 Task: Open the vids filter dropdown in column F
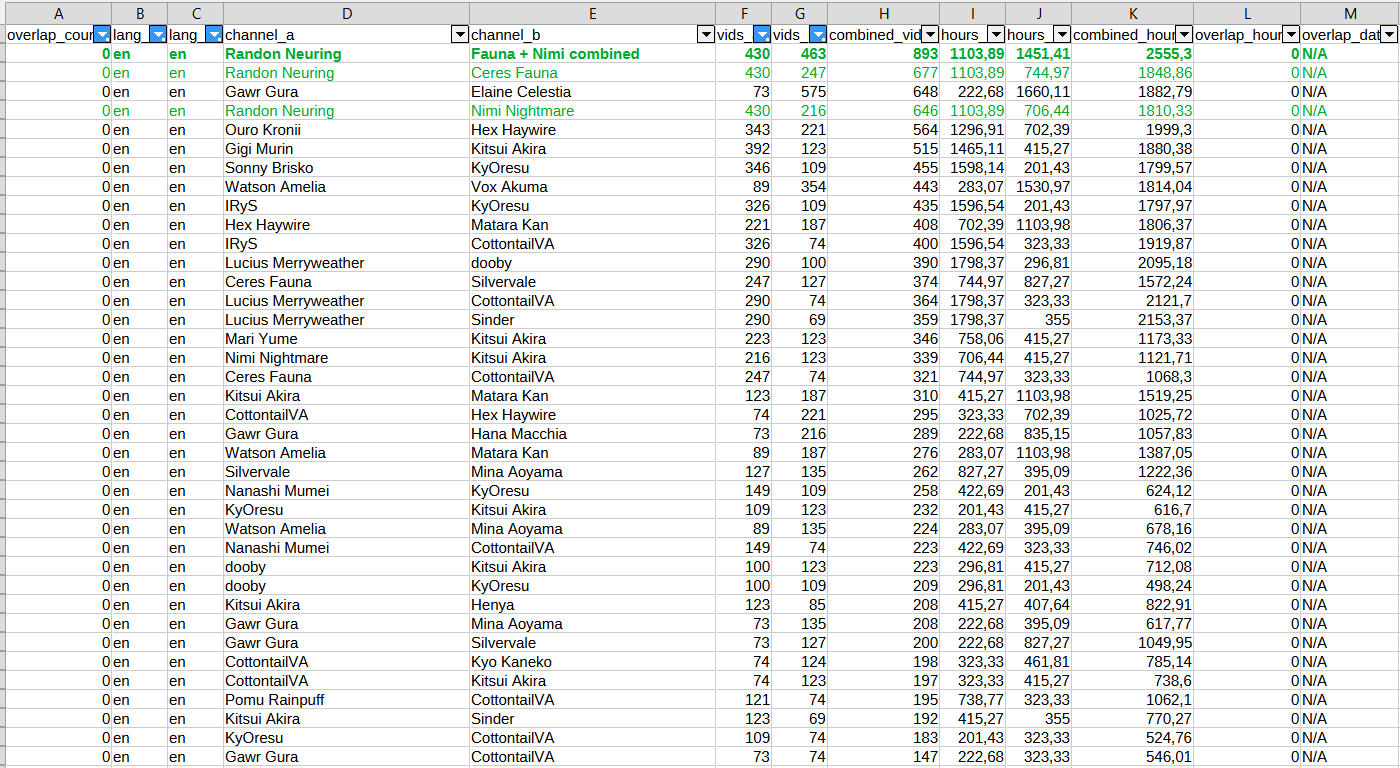762,35
